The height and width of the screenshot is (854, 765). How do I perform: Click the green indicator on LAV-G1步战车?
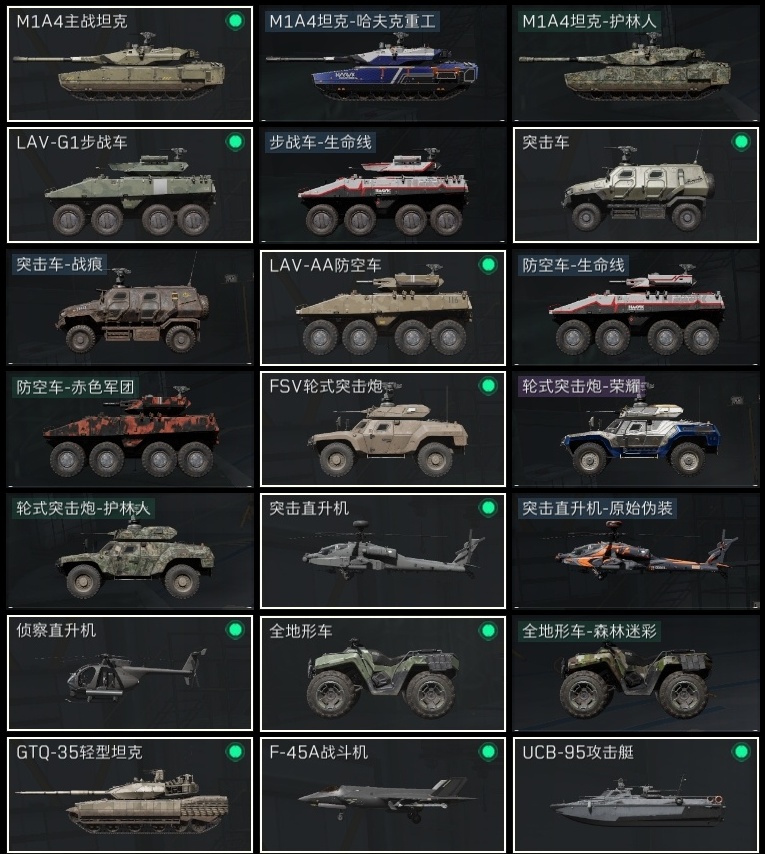(235, 142)
